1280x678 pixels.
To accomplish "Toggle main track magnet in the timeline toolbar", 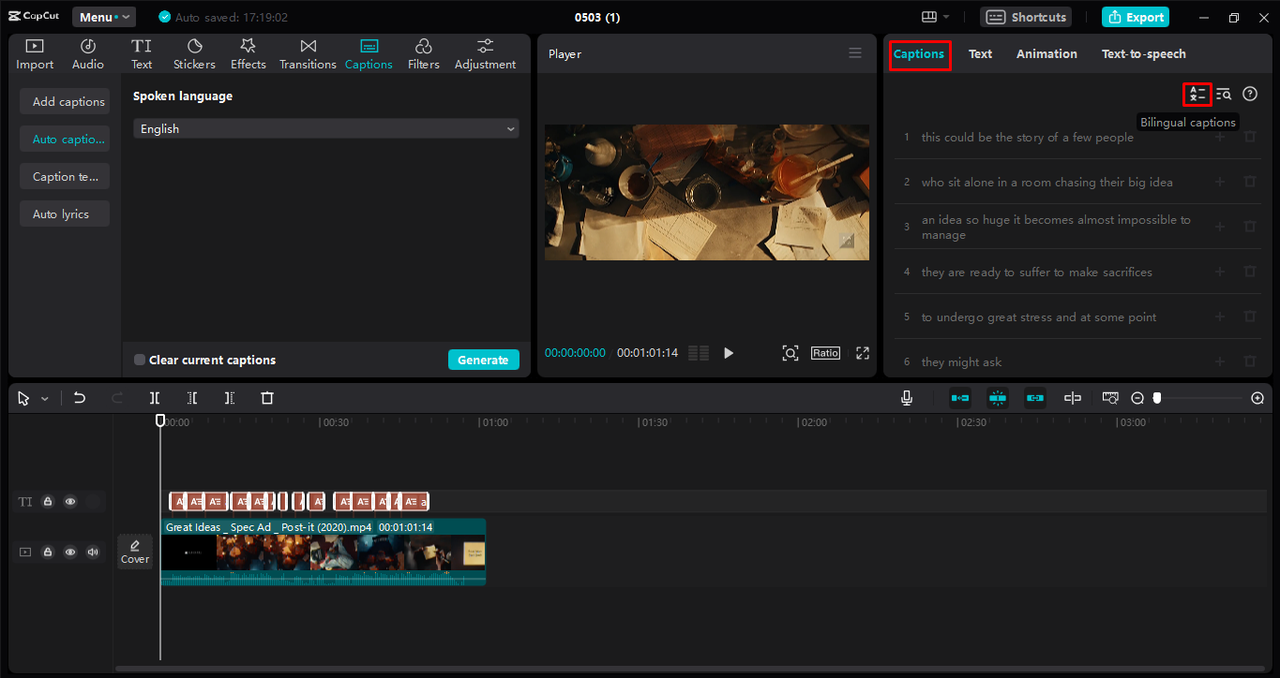I will pyautogui.click(x=960, y=398).
